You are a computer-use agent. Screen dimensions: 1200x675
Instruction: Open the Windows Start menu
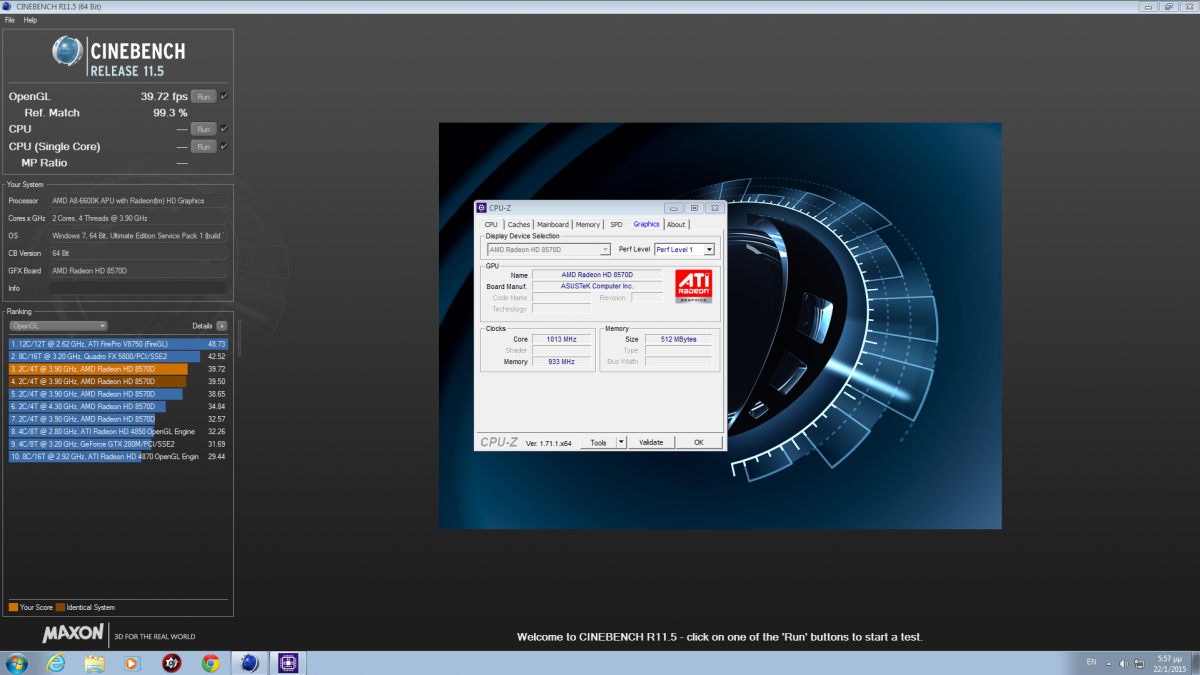tap(18, 663)
